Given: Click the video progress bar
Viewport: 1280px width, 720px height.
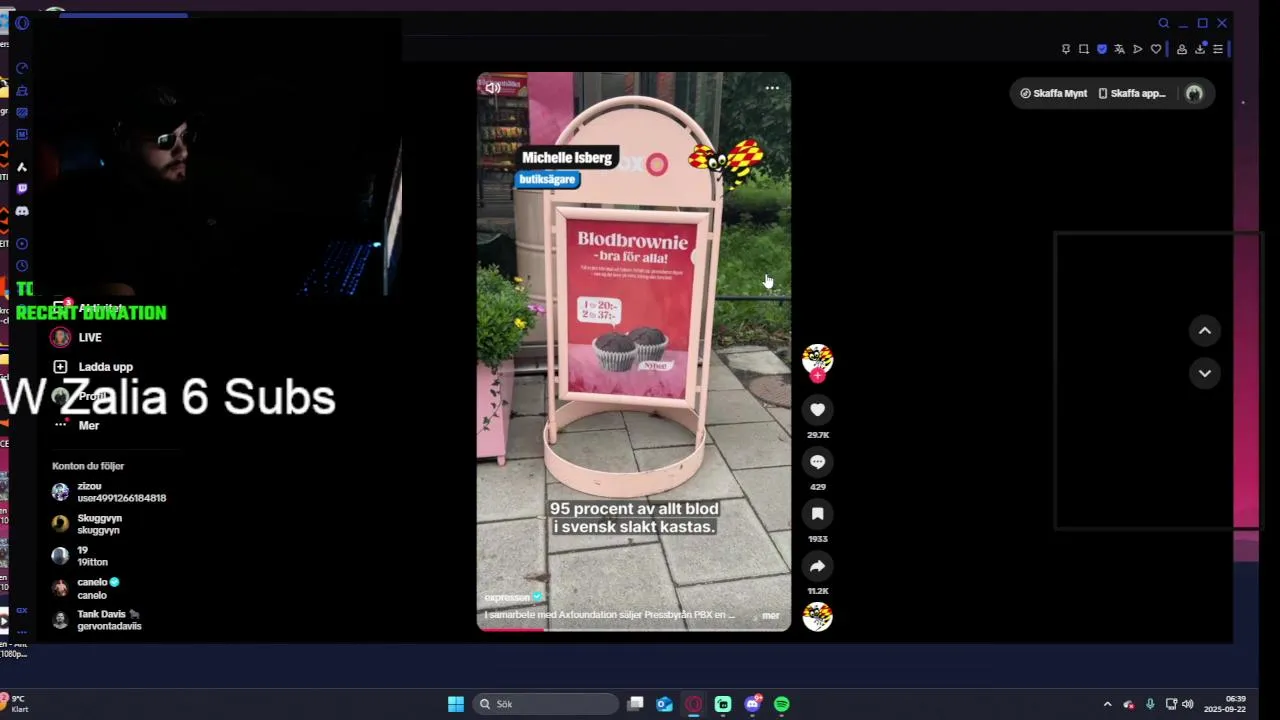Looking at the screenshot, I should point(634,629).
